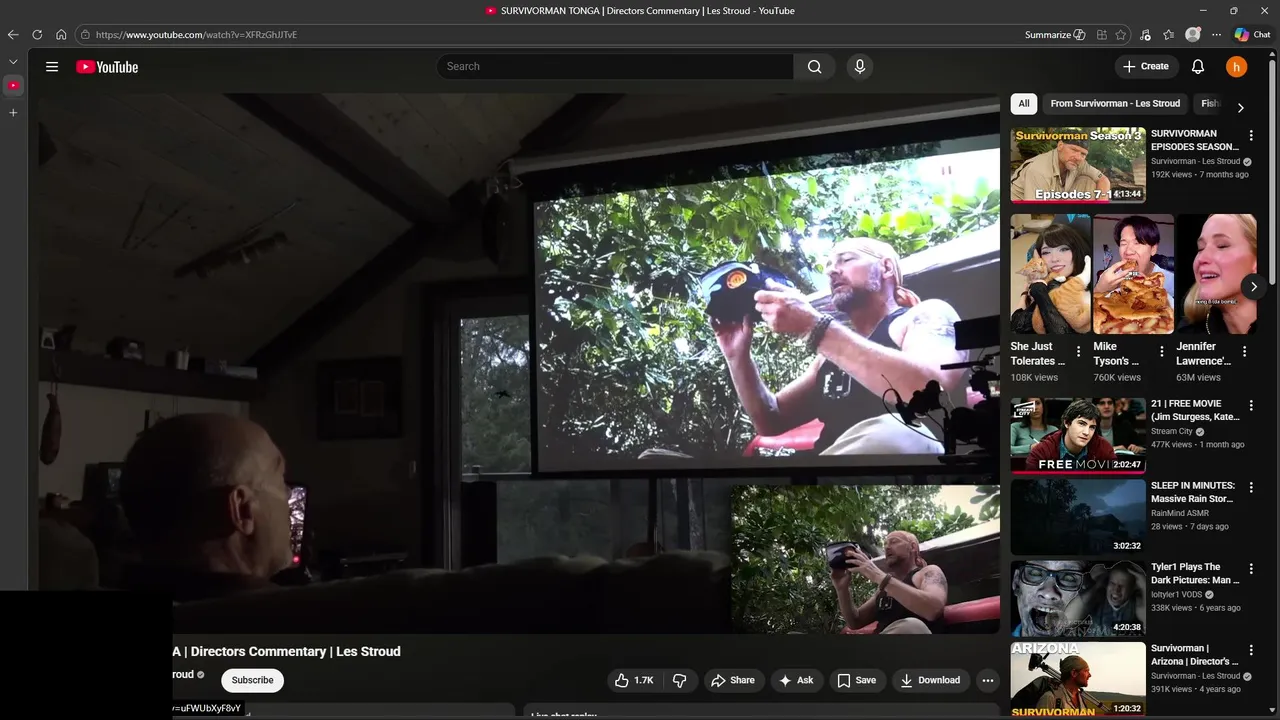Viewport: 1280px width, 720px height.
Task: Subscribe to the Les Stroud channel
Action: [x=253, y=680]
